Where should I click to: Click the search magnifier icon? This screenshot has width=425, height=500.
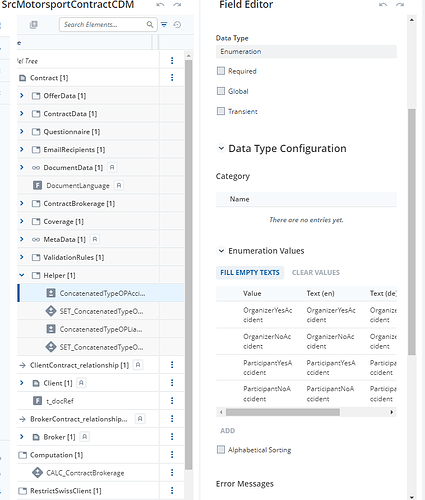tap(150, 24)
